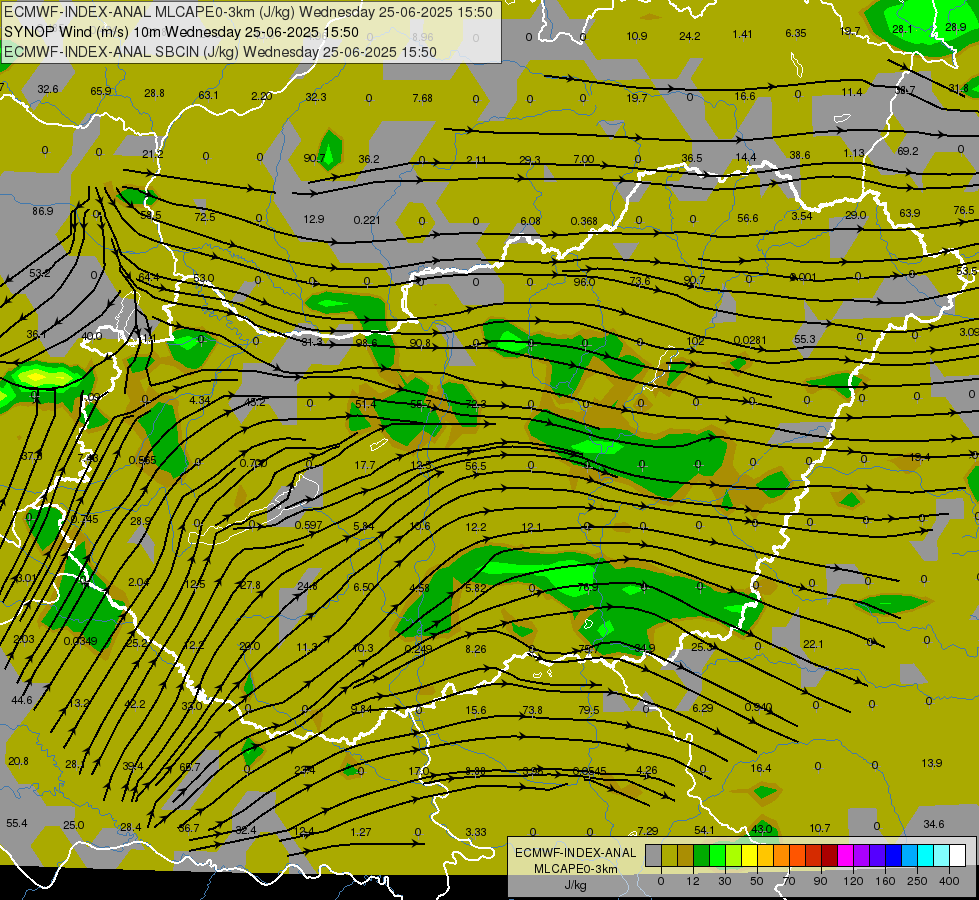Image resolution: width=979 pixels, height=900 pixels.
Task: Click the map value '73.8'
Action: [x=533, y=710]
